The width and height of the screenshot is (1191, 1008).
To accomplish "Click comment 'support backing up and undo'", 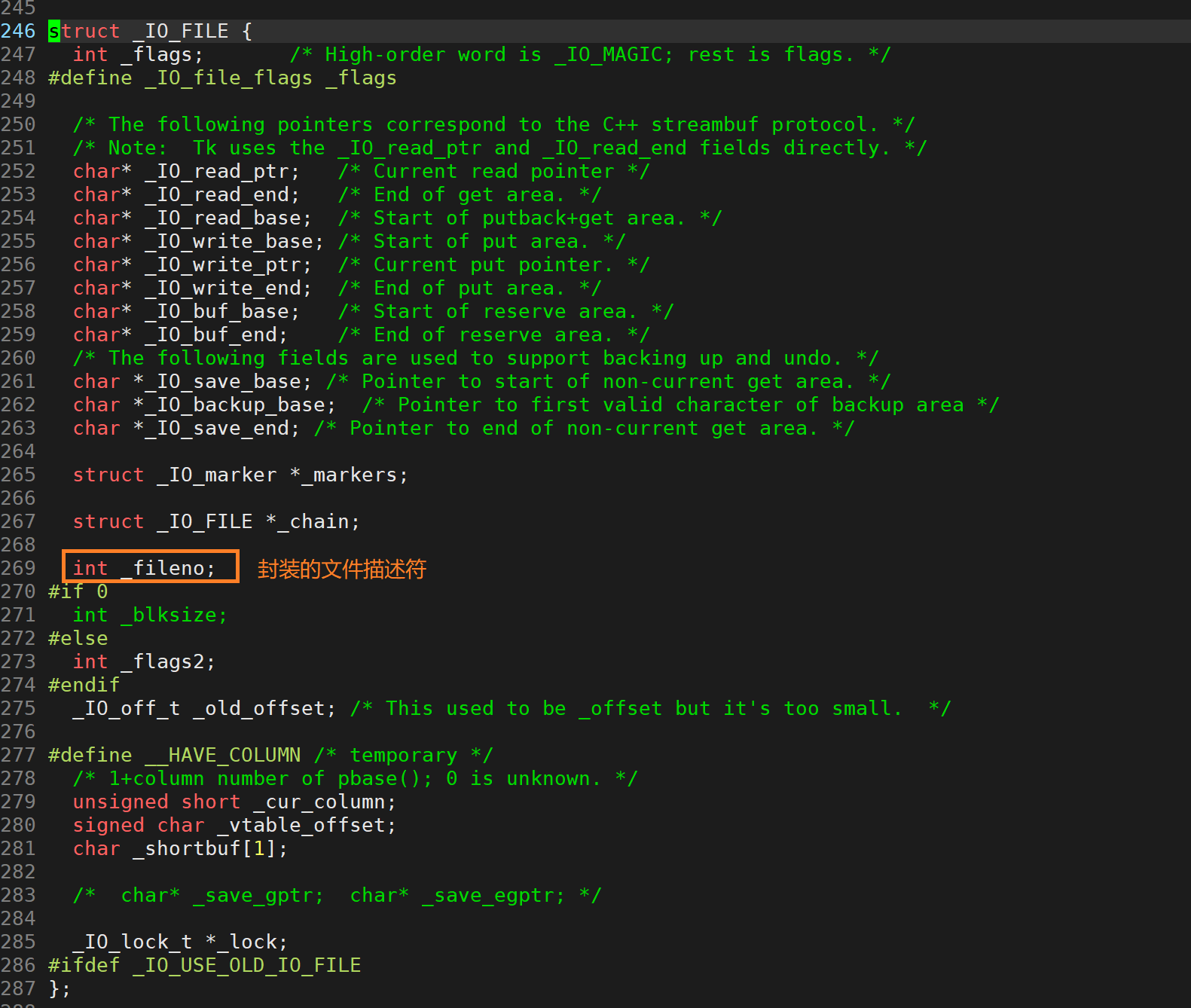I will coord(475,358).
